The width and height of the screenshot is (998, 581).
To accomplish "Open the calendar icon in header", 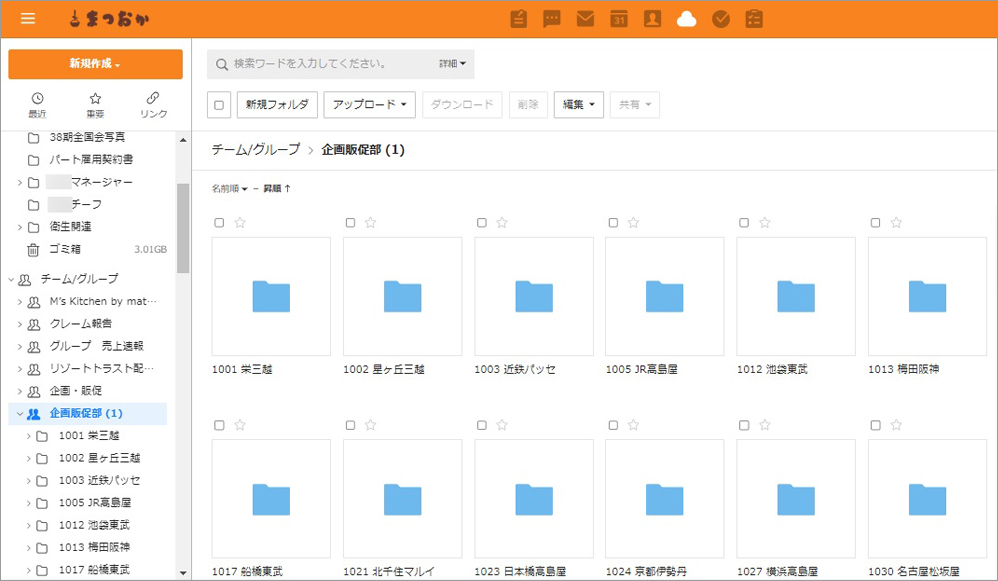I will click(619, 19).
